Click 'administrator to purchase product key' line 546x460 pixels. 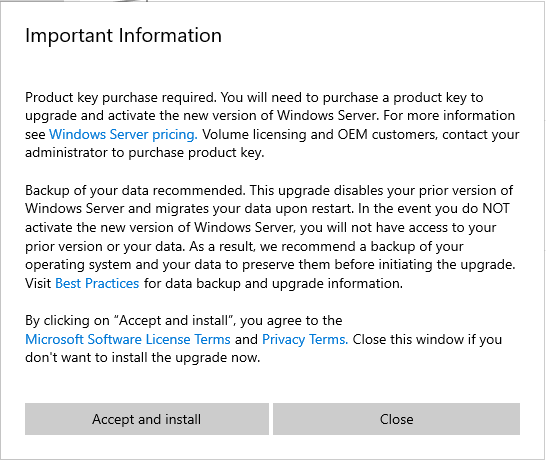tap(145, 153)
